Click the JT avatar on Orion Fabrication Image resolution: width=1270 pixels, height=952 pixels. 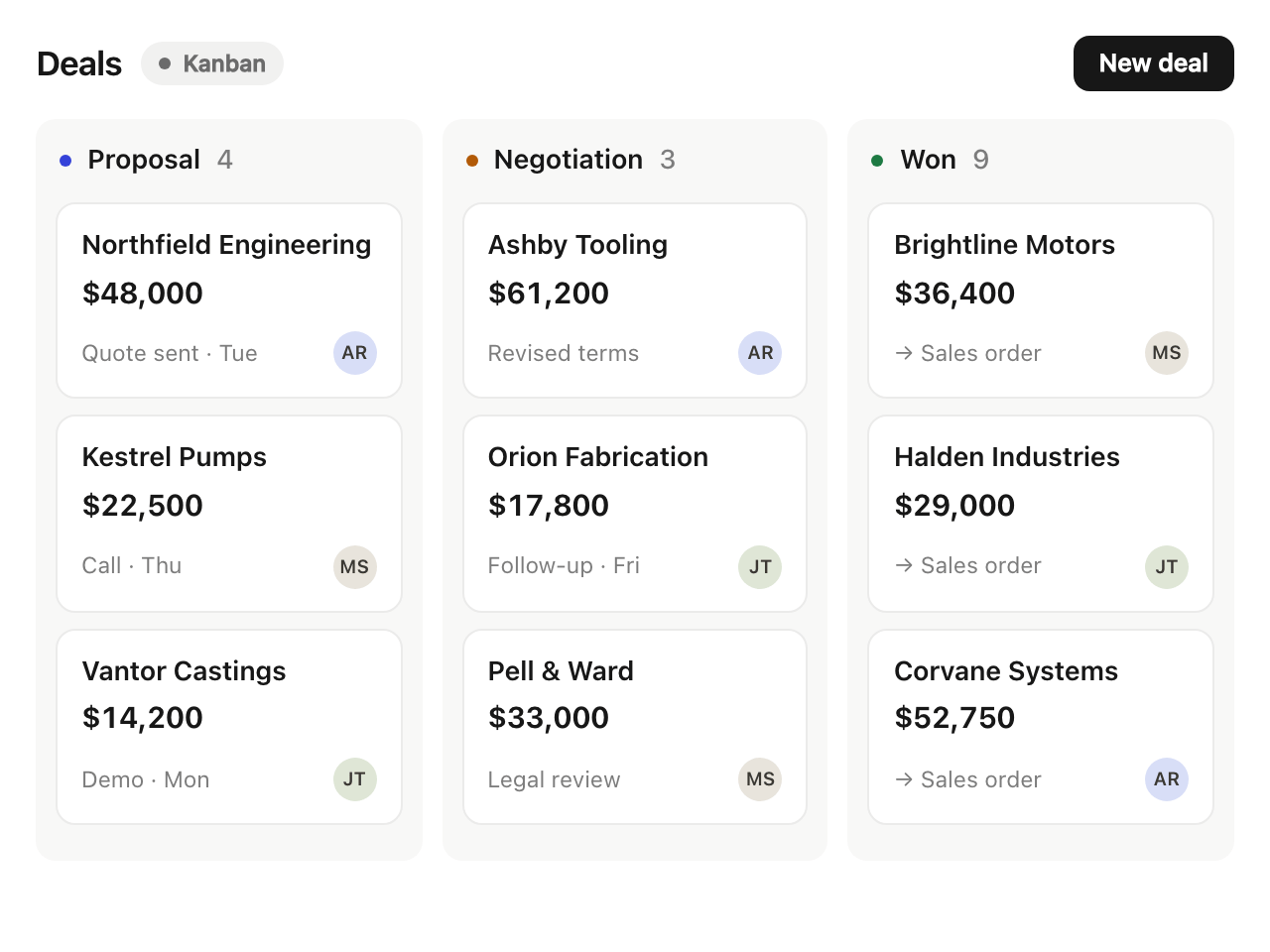pos(760,567)
